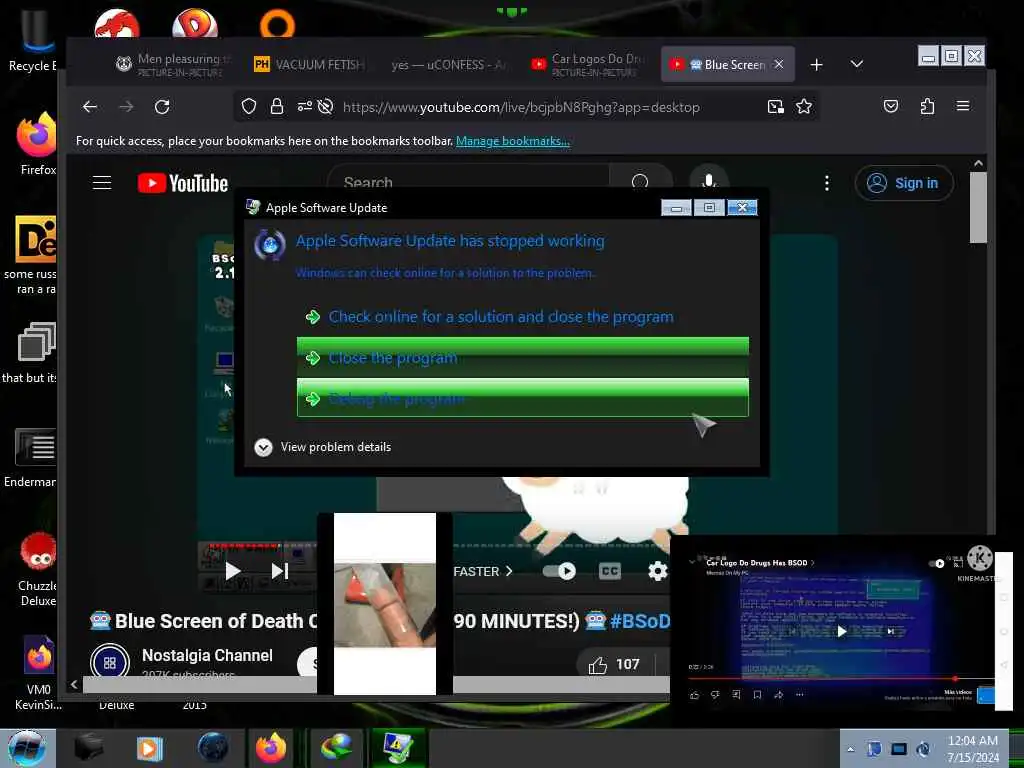
Task: Click the taskbar clock showing 12:04 AM
Action: [x=972, y=748]
